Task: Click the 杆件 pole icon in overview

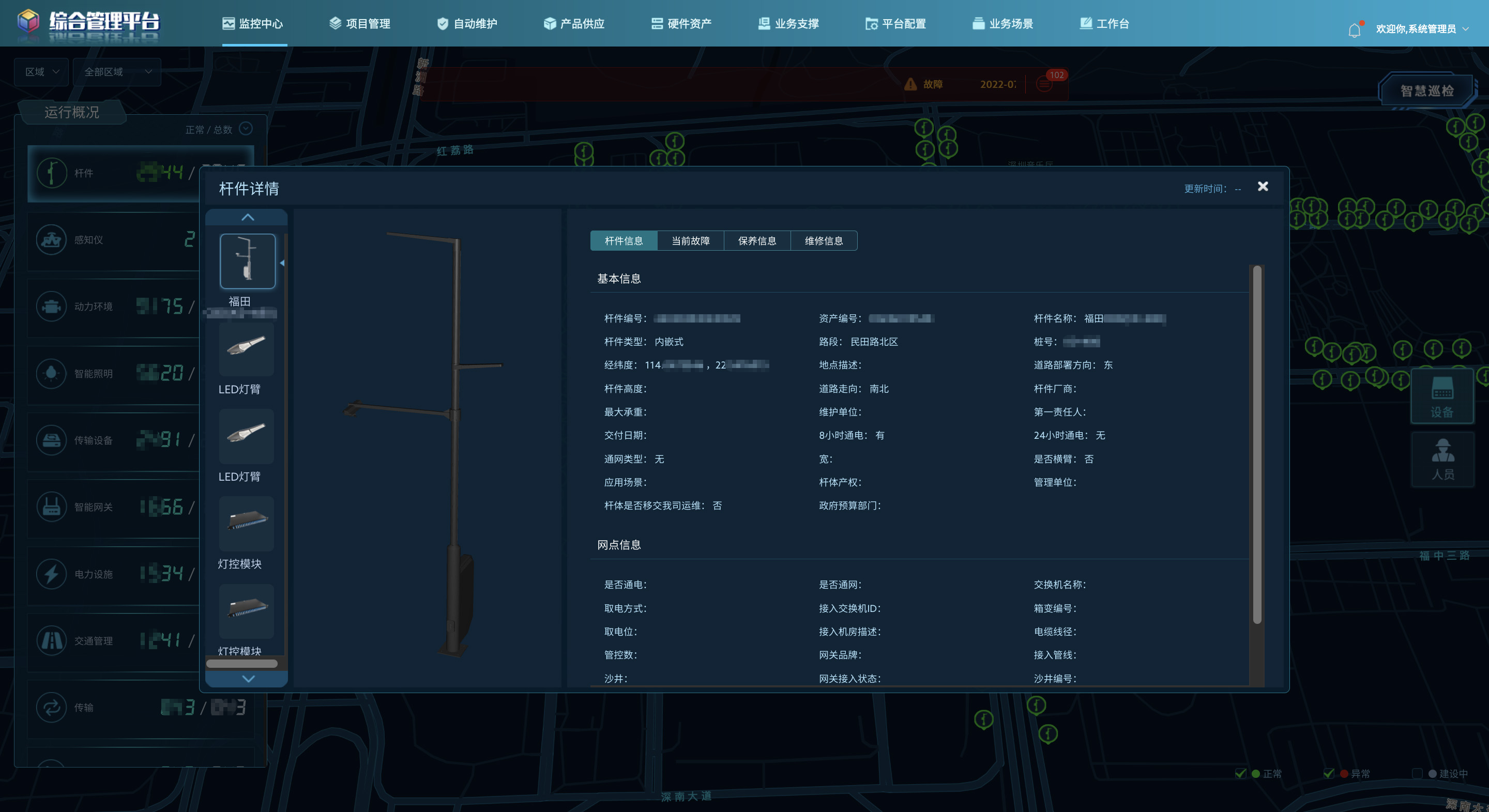Action: [52, 173]
